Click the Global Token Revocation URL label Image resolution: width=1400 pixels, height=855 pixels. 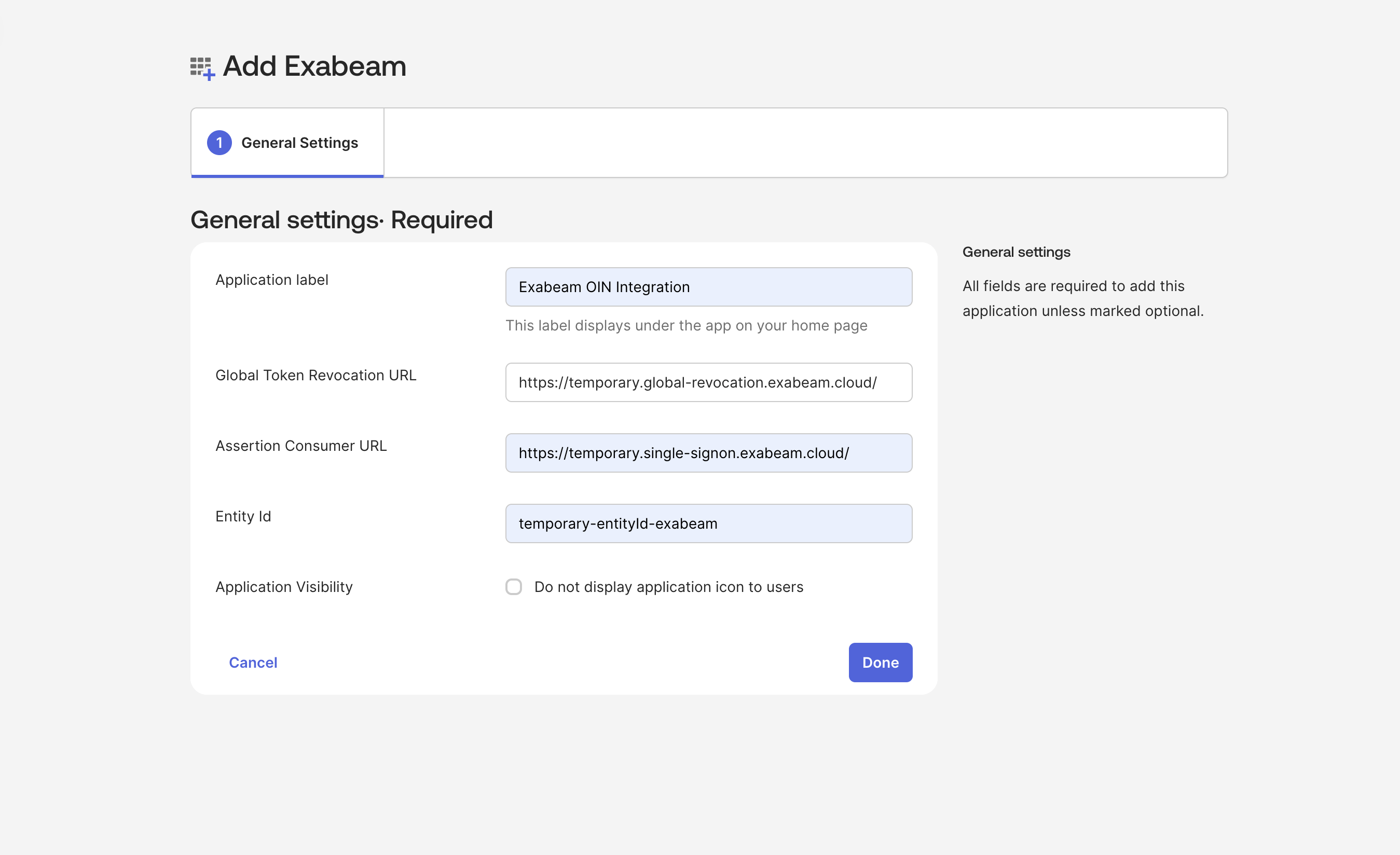[x=315, y=375]
